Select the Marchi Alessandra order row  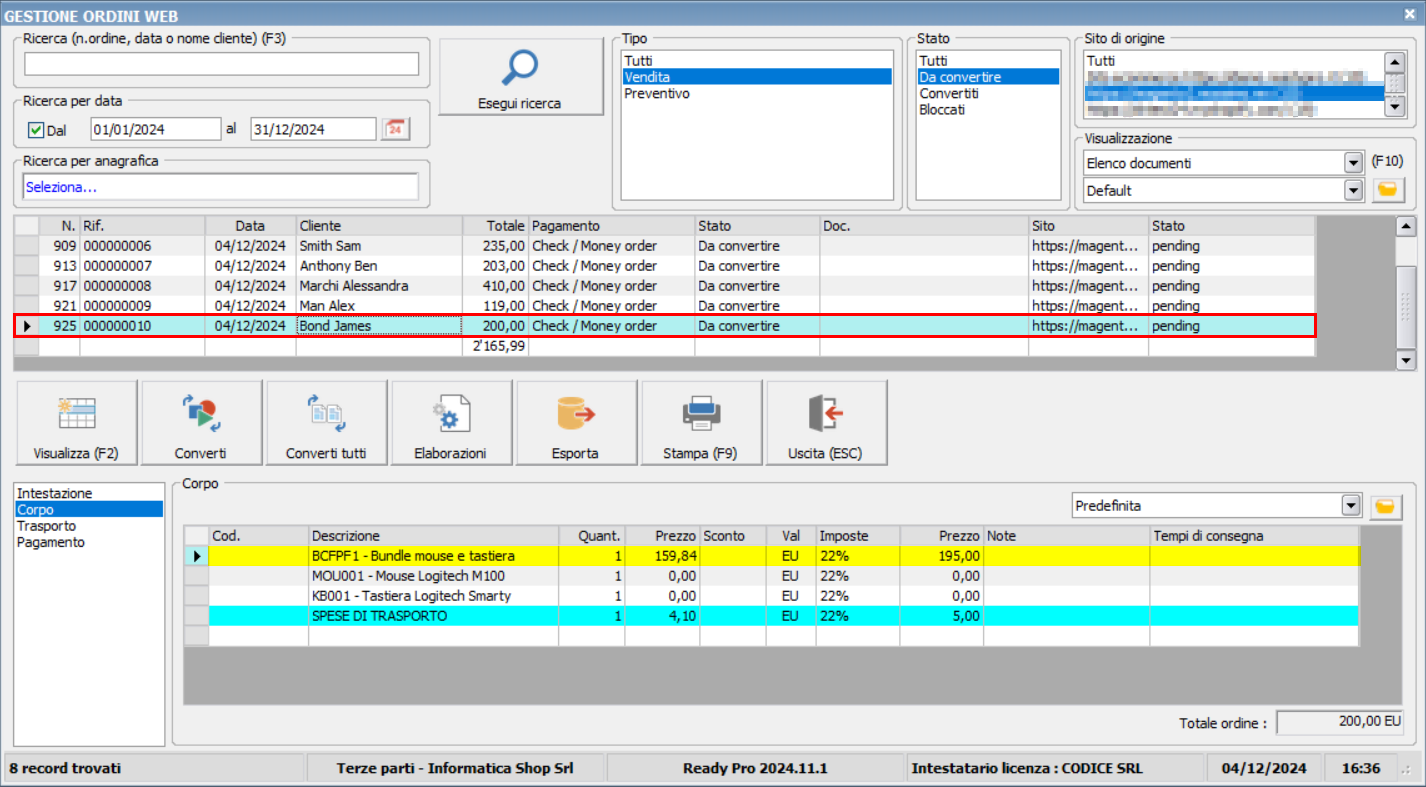click(664, 286)
